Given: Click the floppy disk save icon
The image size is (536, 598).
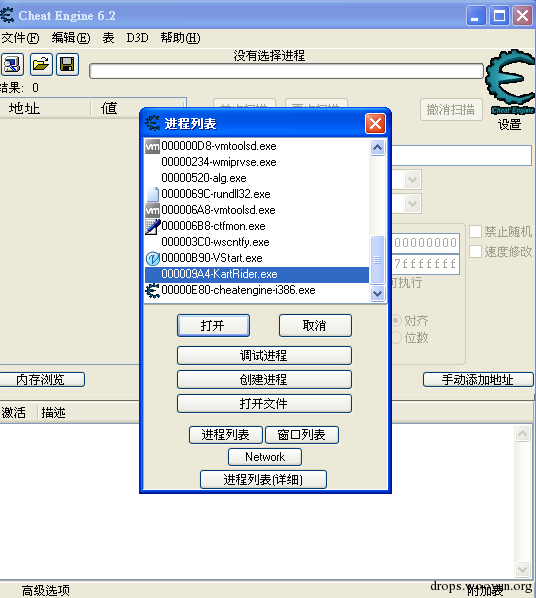Looking at the screenshot, I should [68, 64].
